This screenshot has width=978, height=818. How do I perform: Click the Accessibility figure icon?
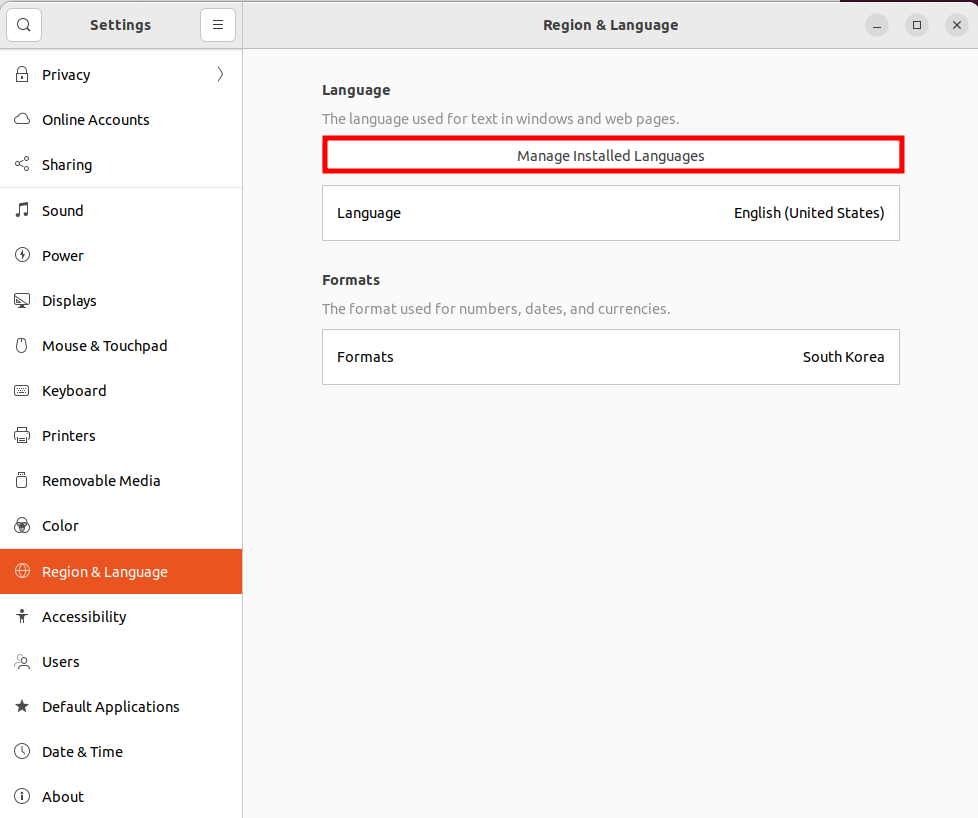(x=22, y=616)
